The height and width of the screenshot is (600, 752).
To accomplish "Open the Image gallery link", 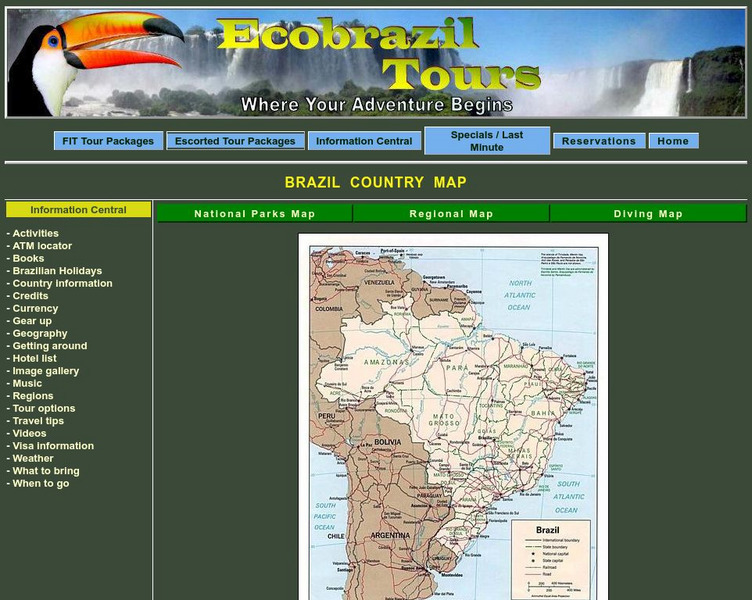I will [x=46, y=370].
